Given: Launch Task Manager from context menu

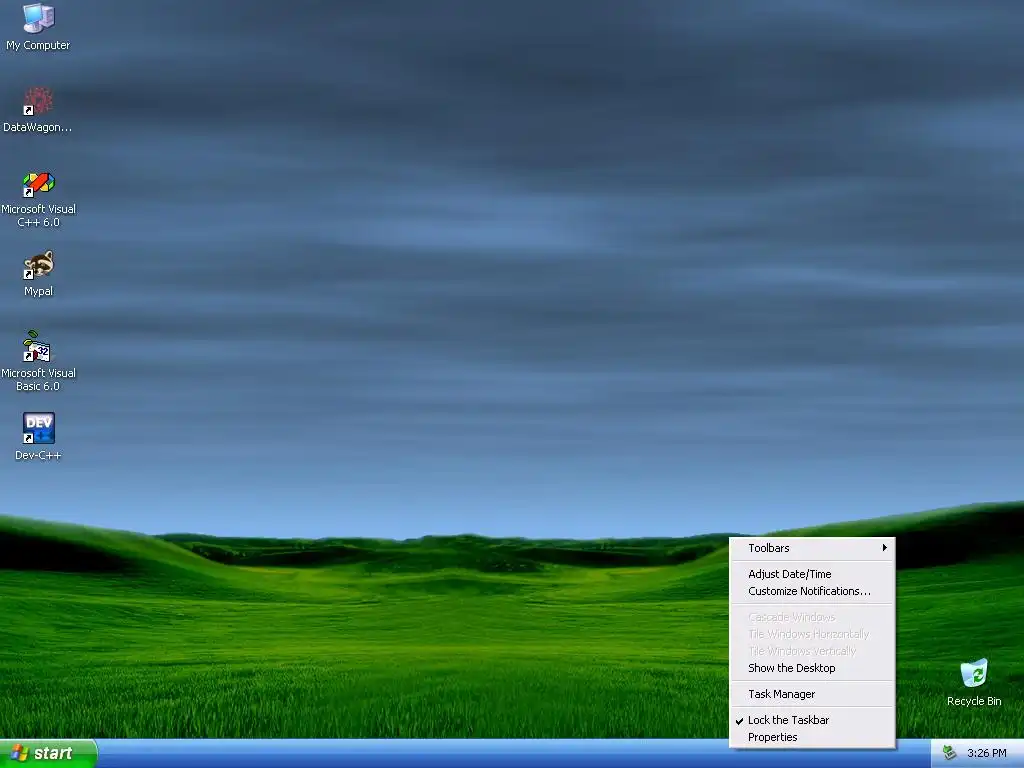Looking at the screenshot, I should (x=812, y=694).
